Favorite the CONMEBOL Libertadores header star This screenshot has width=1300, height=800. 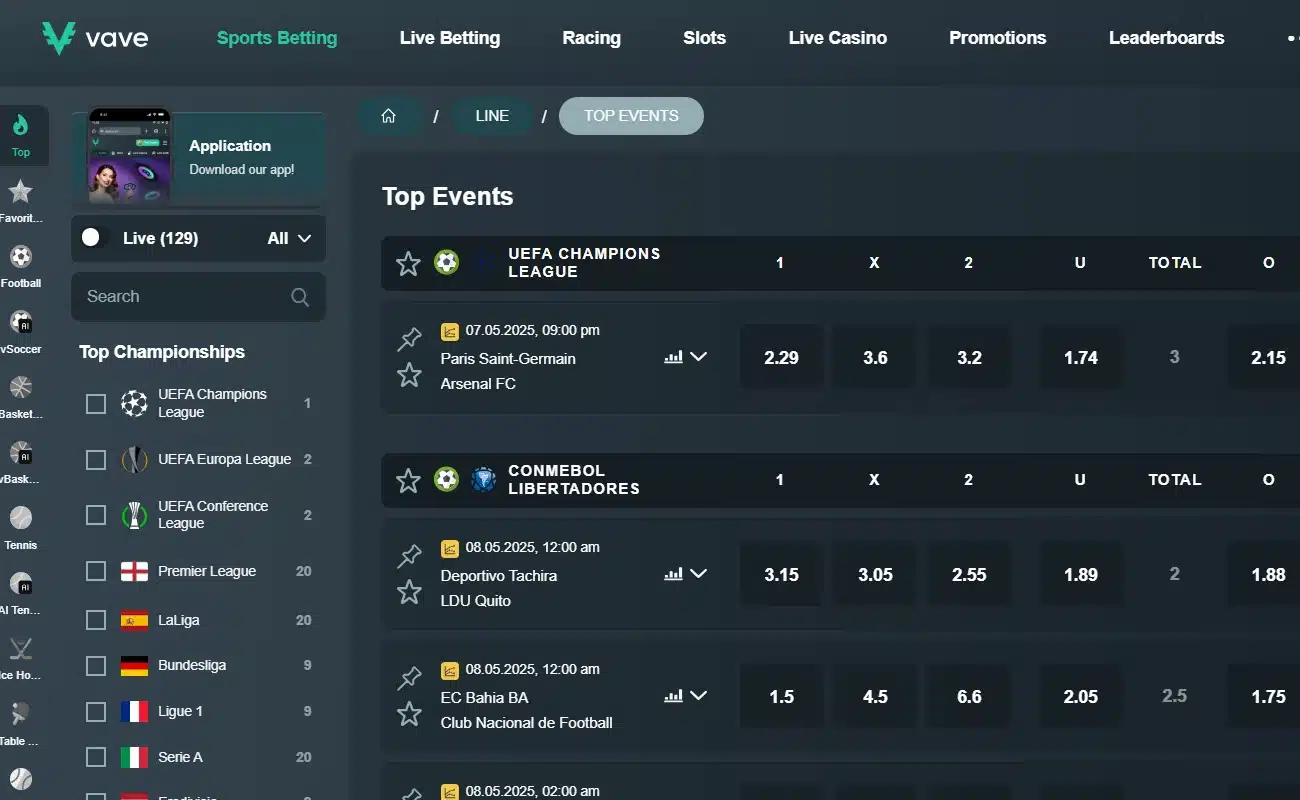(408, 480)
